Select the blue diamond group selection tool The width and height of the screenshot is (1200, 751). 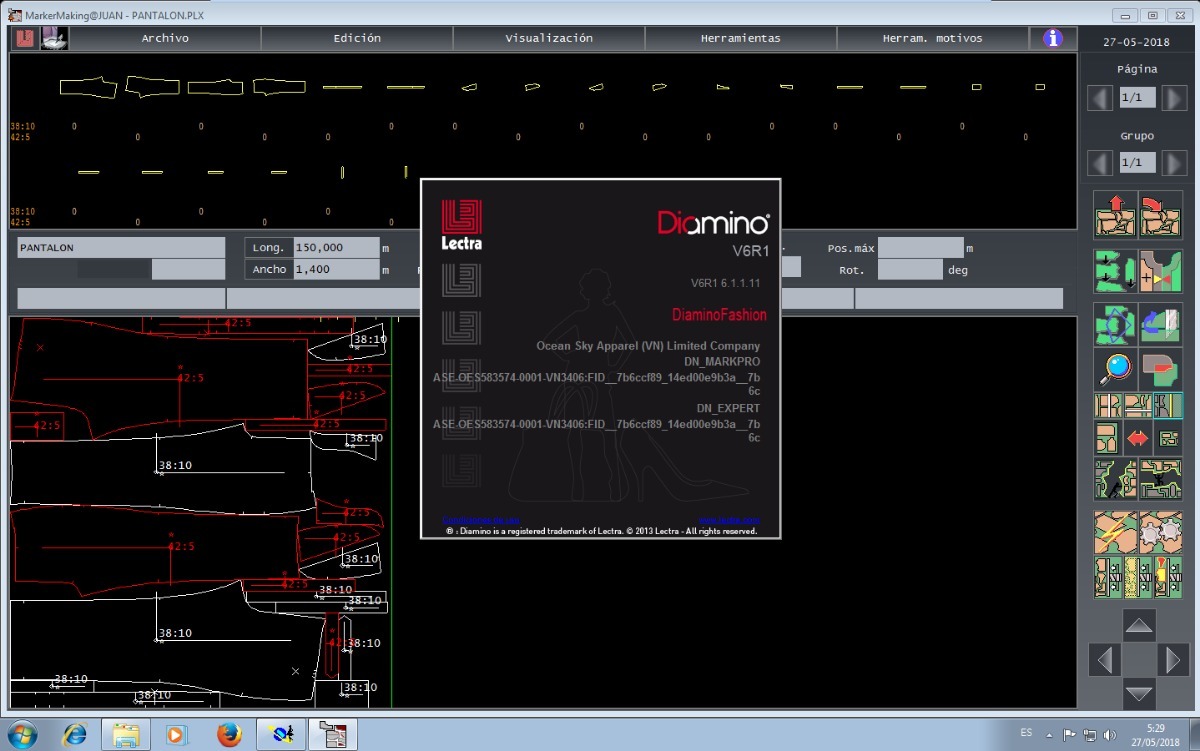click(1115, 325)
